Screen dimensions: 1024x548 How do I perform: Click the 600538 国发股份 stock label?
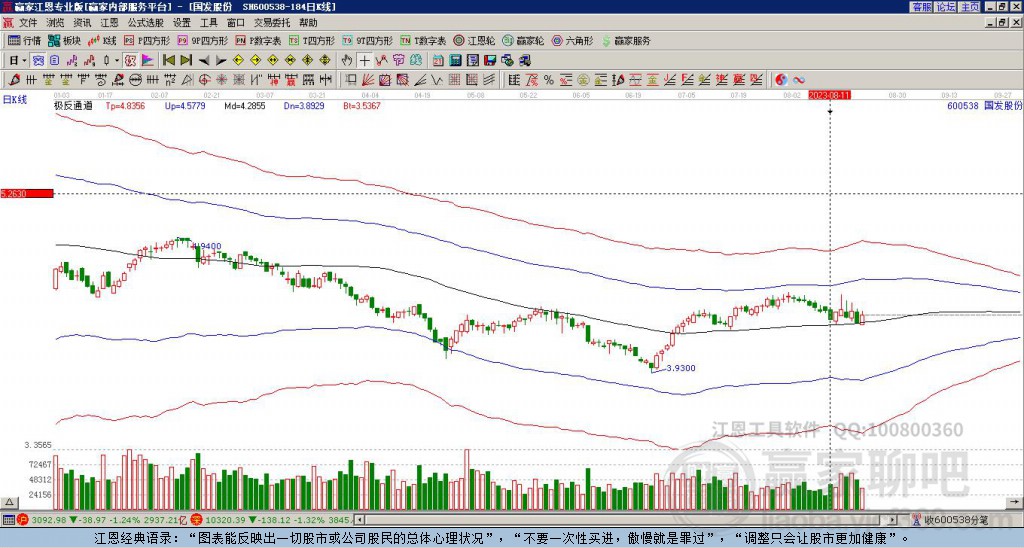coord(984,106)
